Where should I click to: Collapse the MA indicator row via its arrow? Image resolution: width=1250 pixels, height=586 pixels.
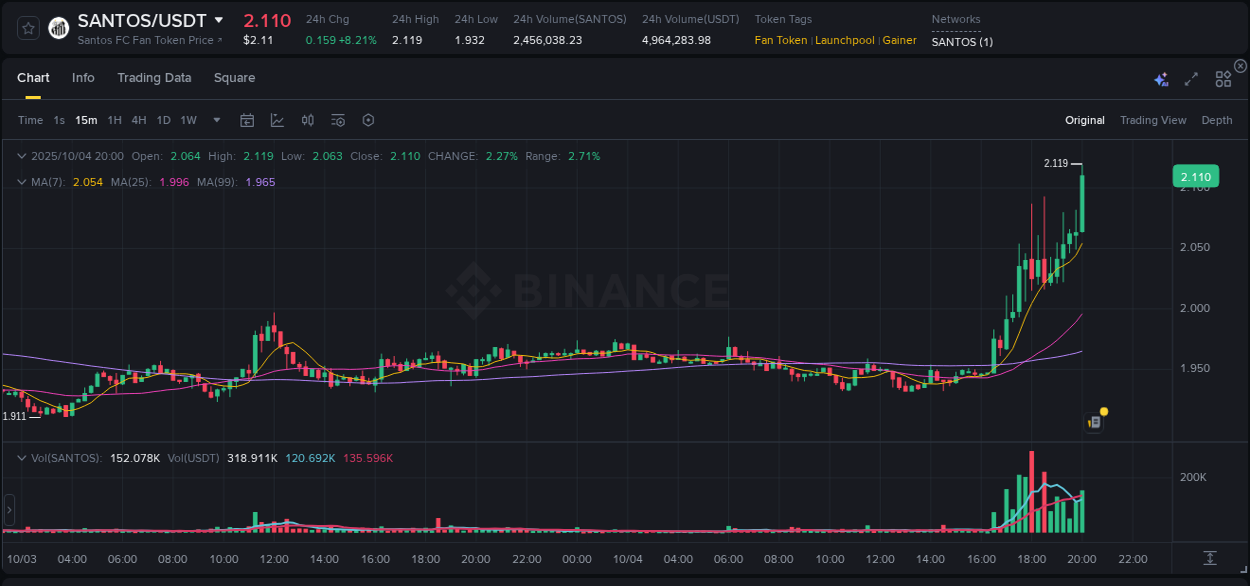[22, 182]
